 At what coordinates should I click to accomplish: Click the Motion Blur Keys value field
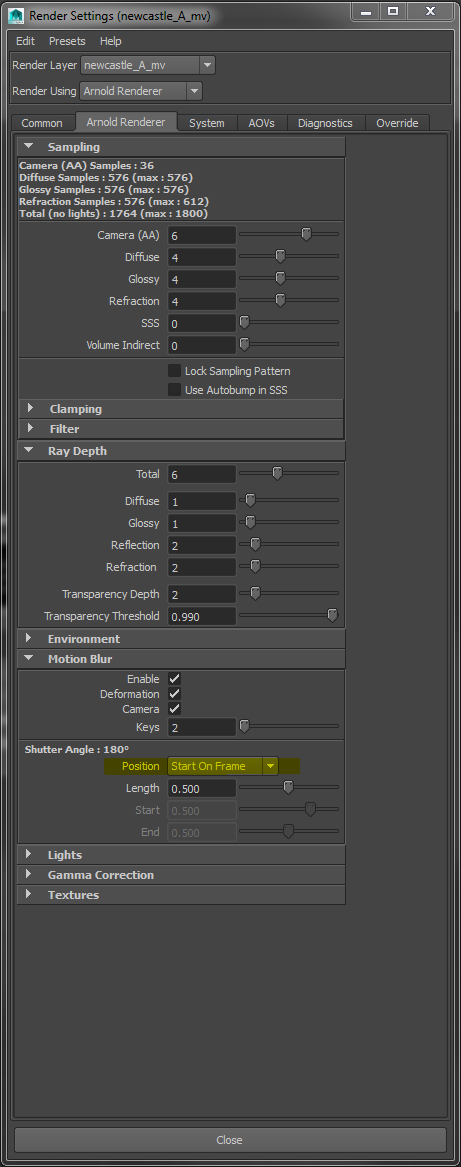click(x=202, y=728)
